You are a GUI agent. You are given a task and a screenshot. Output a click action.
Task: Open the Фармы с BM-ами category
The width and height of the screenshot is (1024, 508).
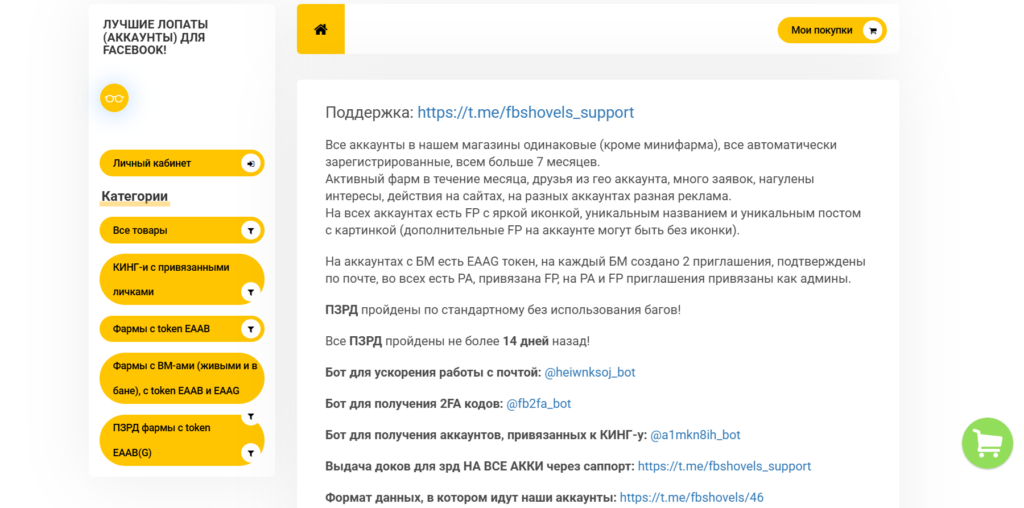pos(180,378)
